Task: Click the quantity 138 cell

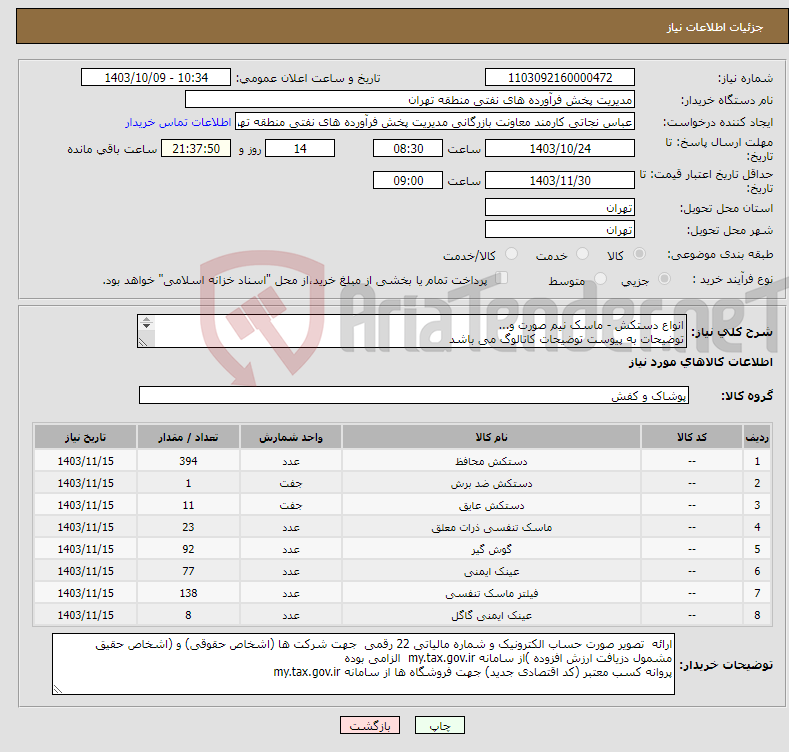Action: coord(188,593)
